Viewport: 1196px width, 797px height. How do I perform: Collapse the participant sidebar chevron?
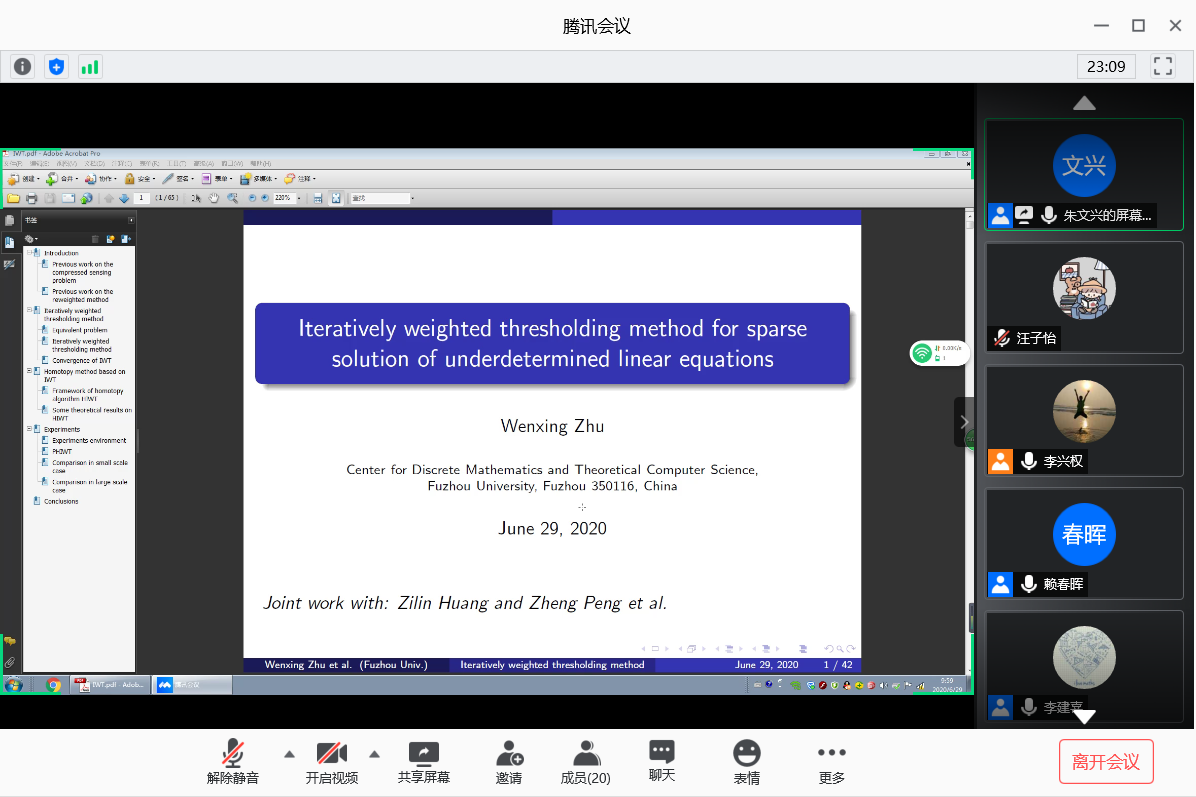point(964,422)
